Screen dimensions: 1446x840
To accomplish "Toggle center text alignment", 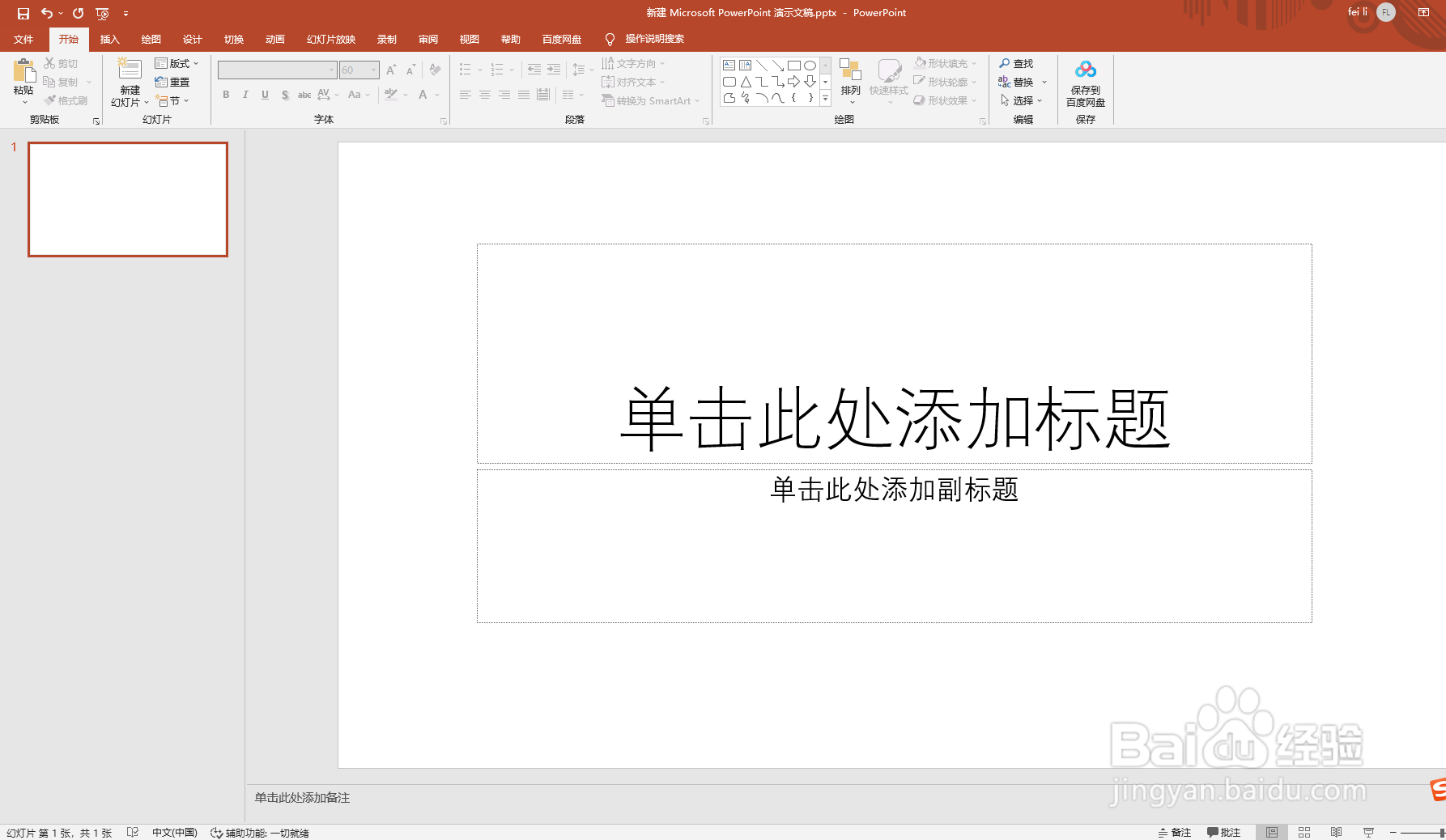I will tap(485, 95).
